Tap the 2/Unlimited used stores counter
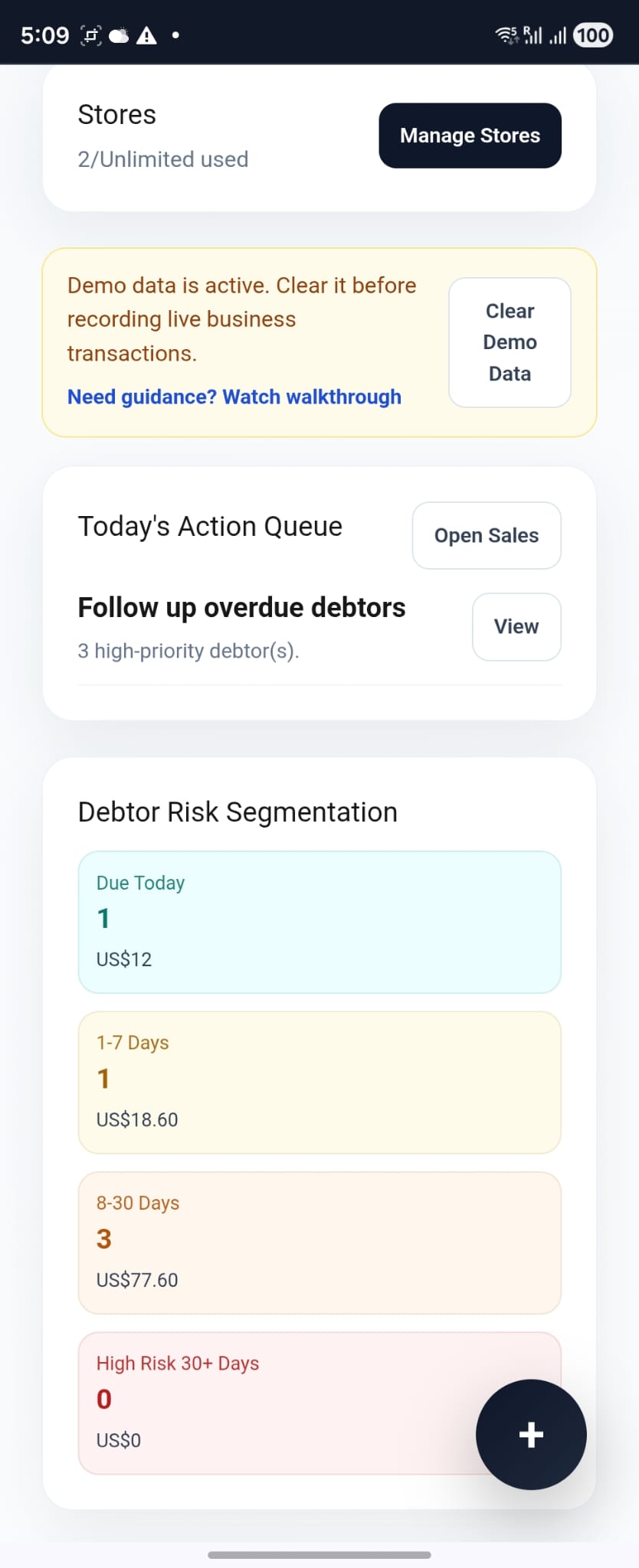This screenshot has width=639, height=1568. [162, 159]
